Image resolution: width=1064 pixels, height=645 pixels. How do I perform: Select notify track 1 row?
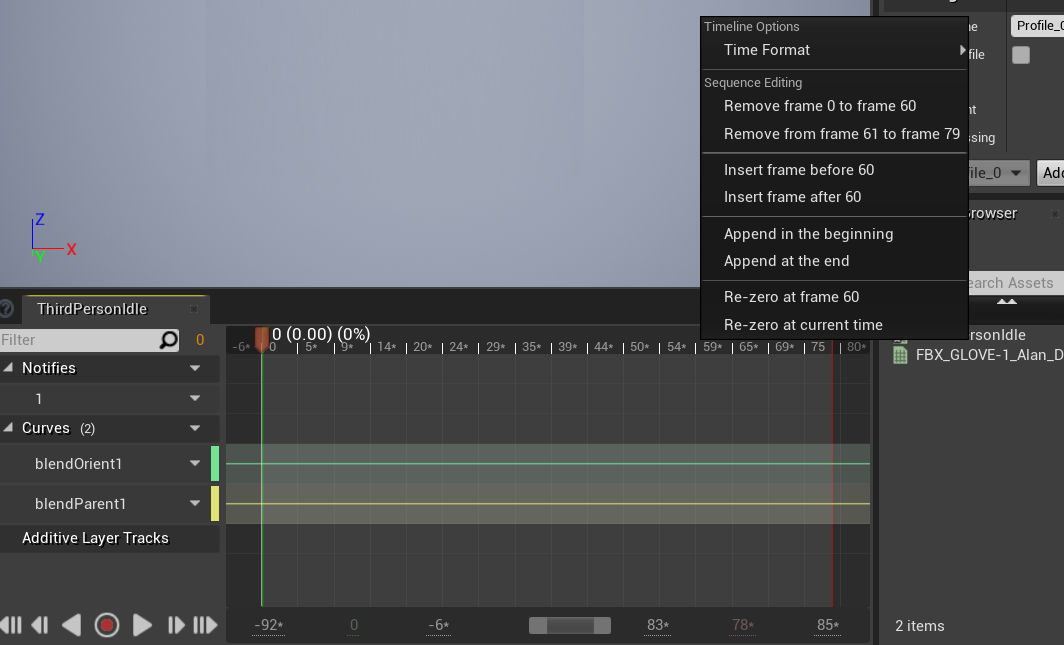point(109,398)
